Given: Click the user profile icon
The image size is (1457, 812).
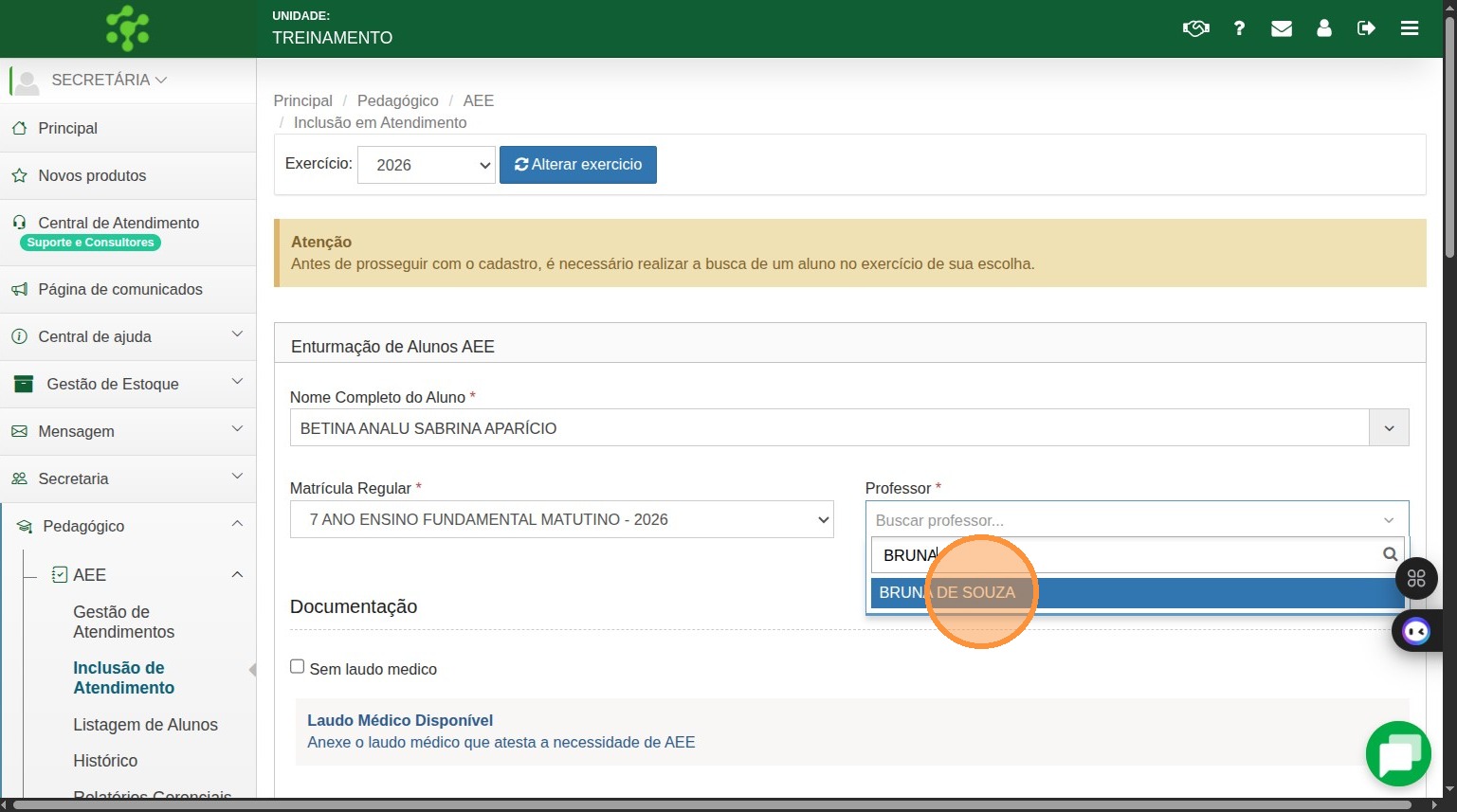Looking at the screenshot, I should [1324, 28].
